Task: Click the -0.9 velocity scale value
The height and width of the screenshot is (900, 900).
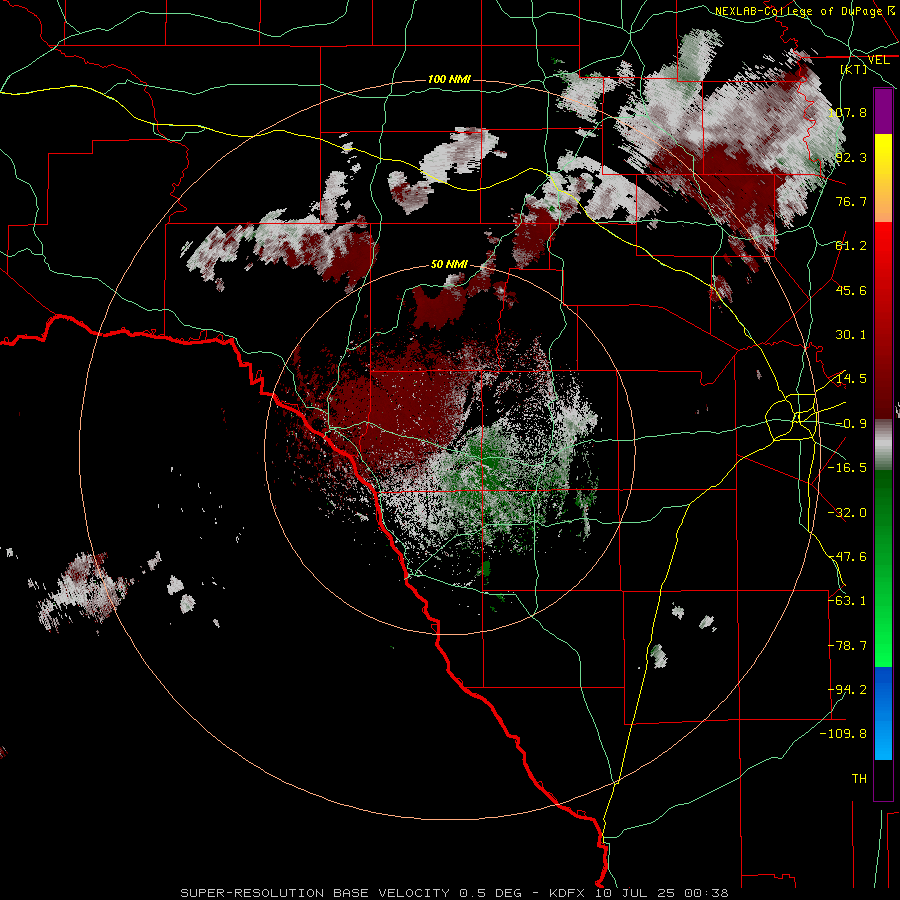Action: click(x=851, y=424)
